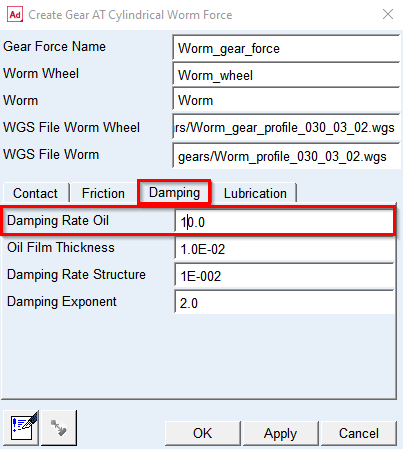
Task: Click the Damping Rate Structure field
Action: coord(284,276)
